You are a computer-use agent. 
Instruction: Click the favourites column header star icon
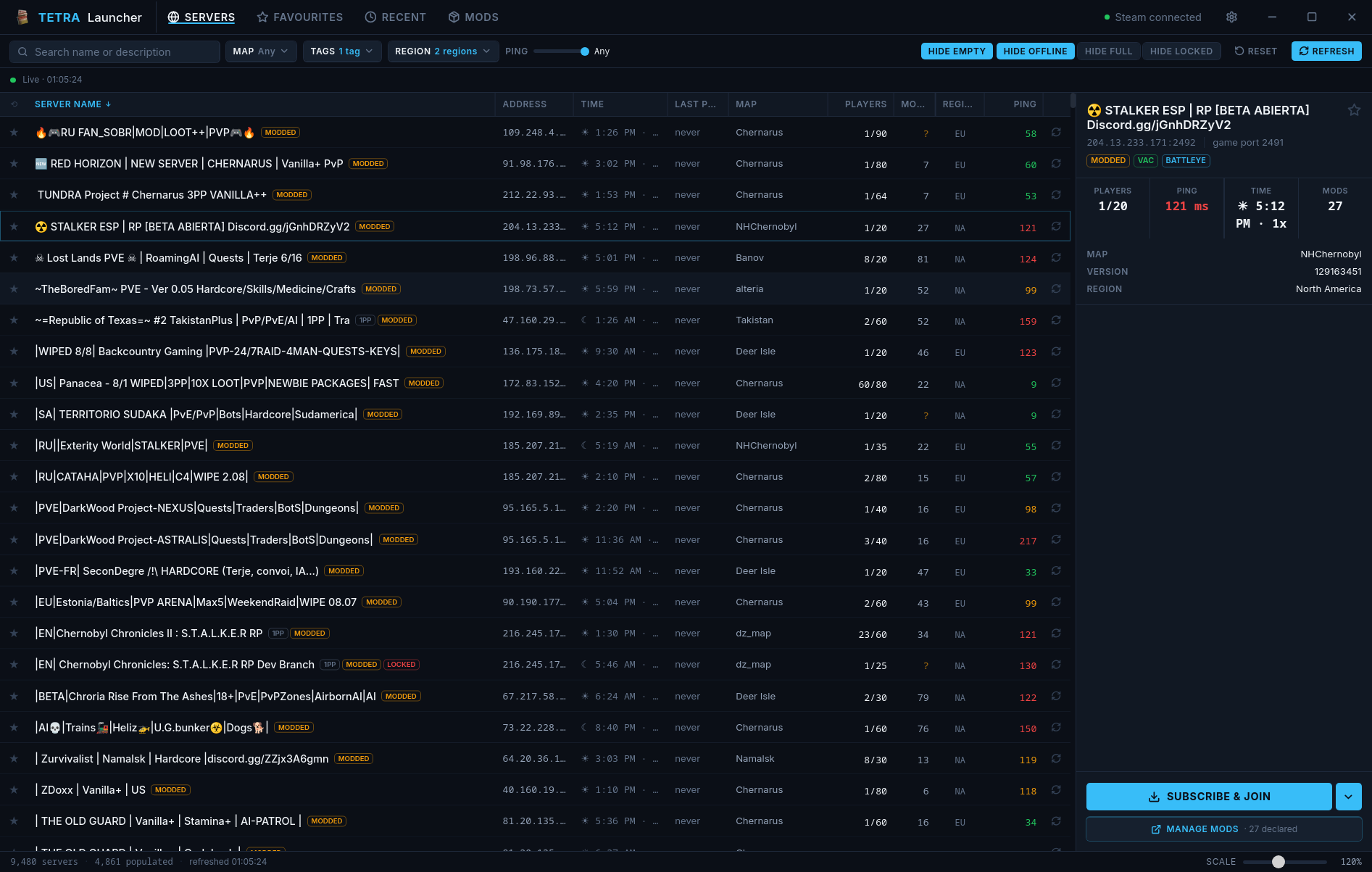coord(14,104)
